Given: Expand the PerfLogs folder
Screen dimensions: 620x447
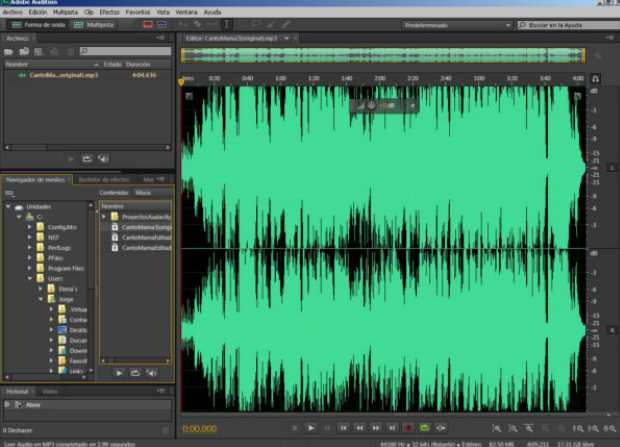Looking at the screenshot, I should (31, 246).
